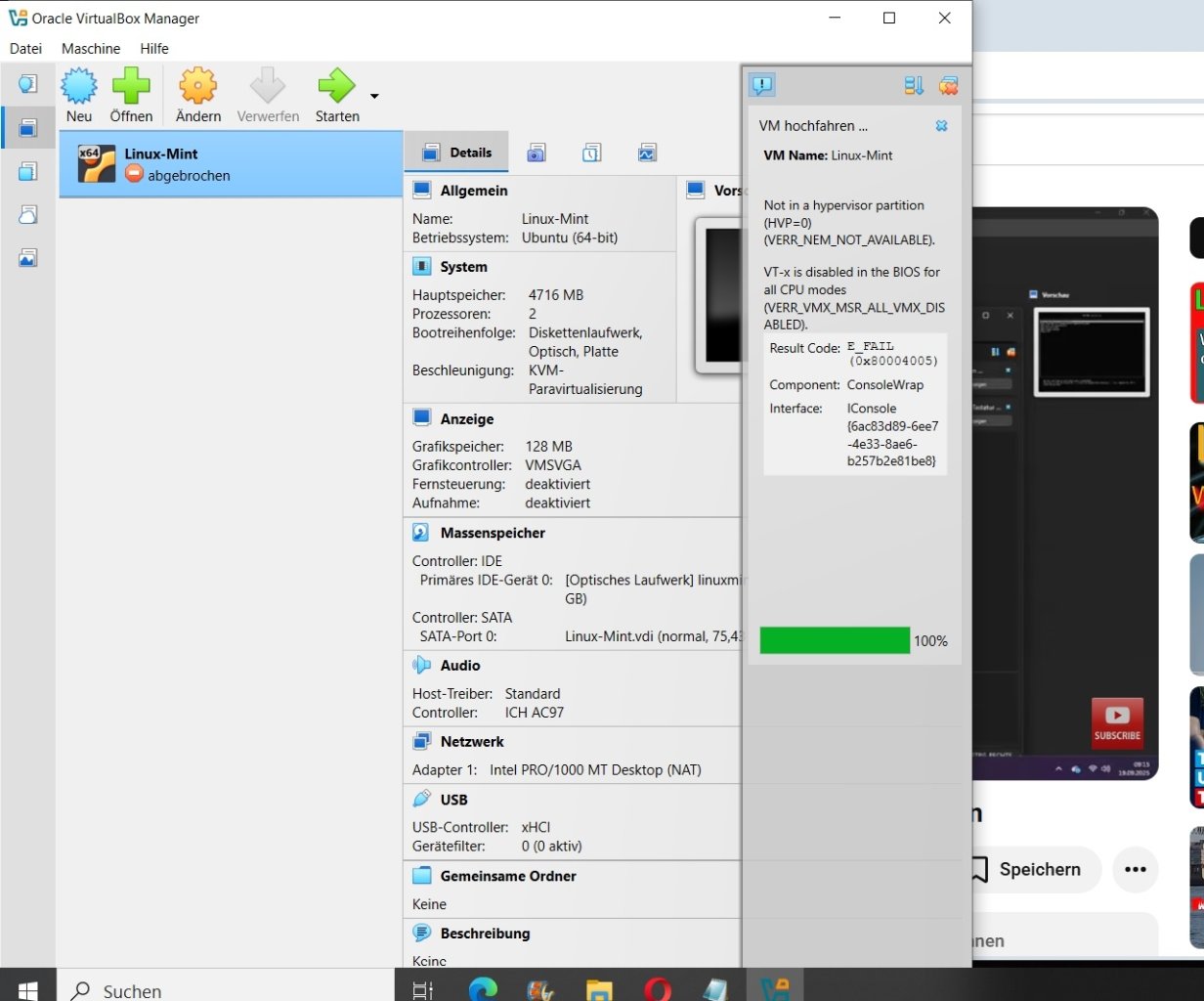Open the Maschine menu
Image resolution: width=1204 pixels, height=1001 pixels.
[91, 48]
